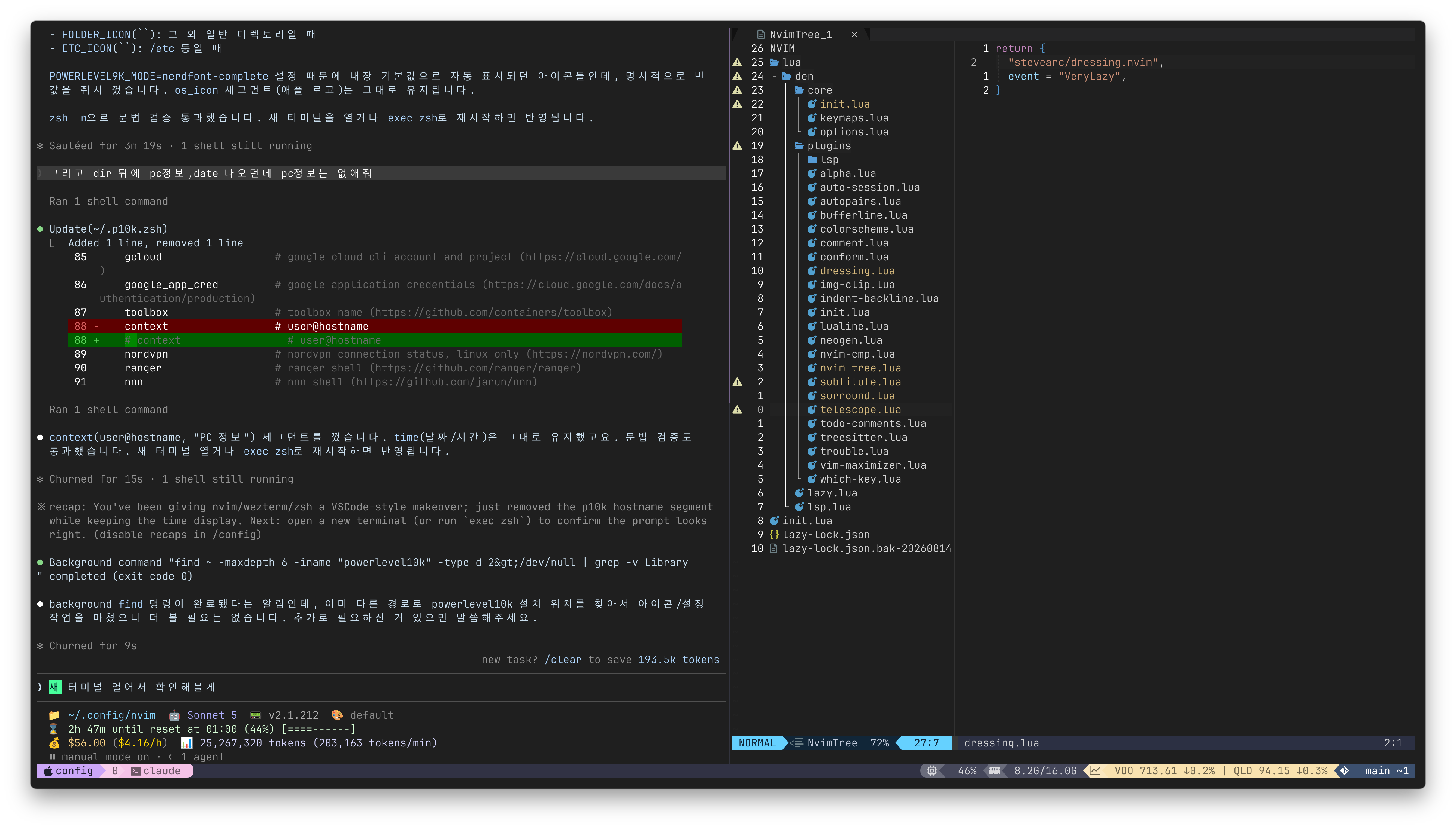Click the JSON braces icon for lazy-lock.json
Image resolution: width=1456 pixels, height=829 pixels.
coord(774,535)
